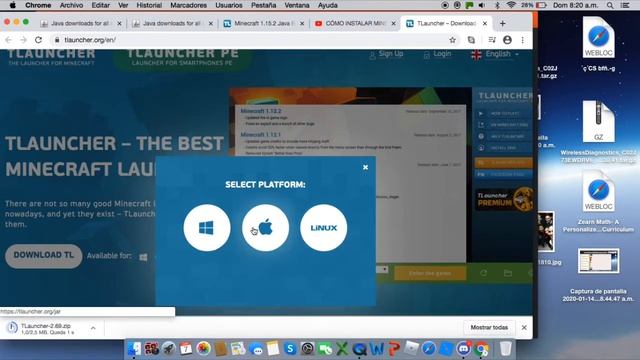This screenshot has height=360, width=640.
Task: Choose the Windows platform icon
Action: click(x=207, y=228)
